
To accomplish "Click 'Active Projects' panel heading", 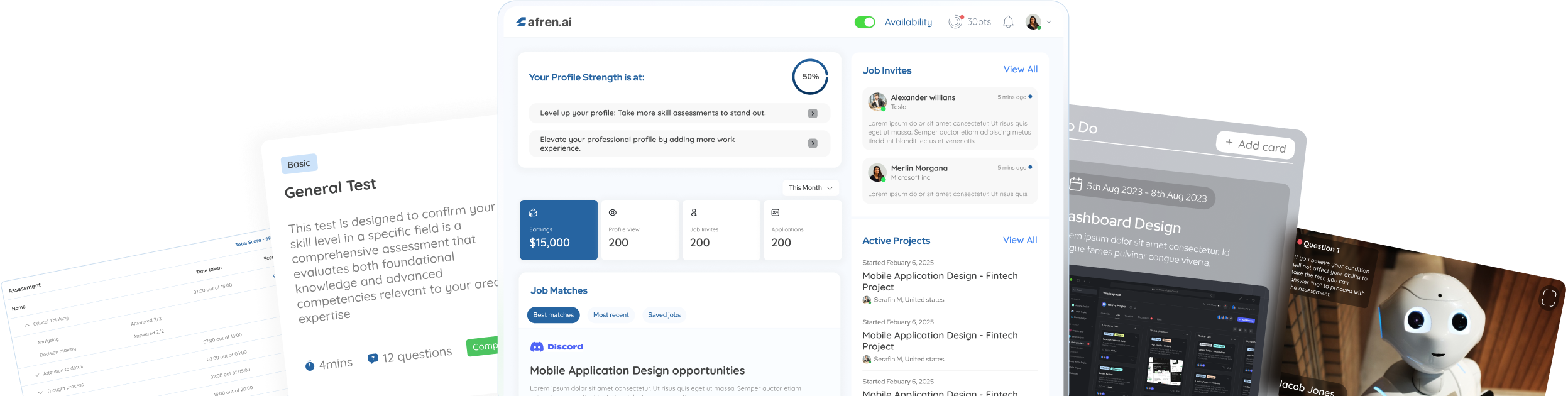I will coord(896,241).
